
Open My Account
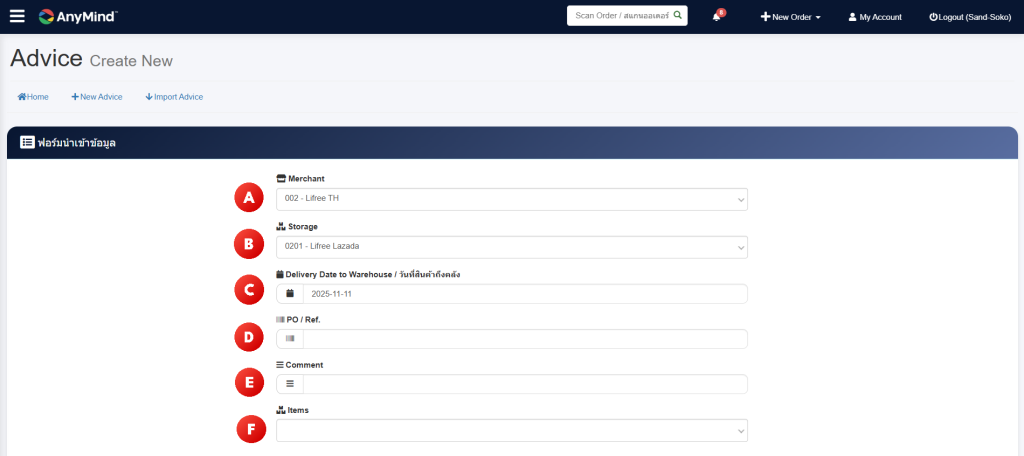(875, 17)
